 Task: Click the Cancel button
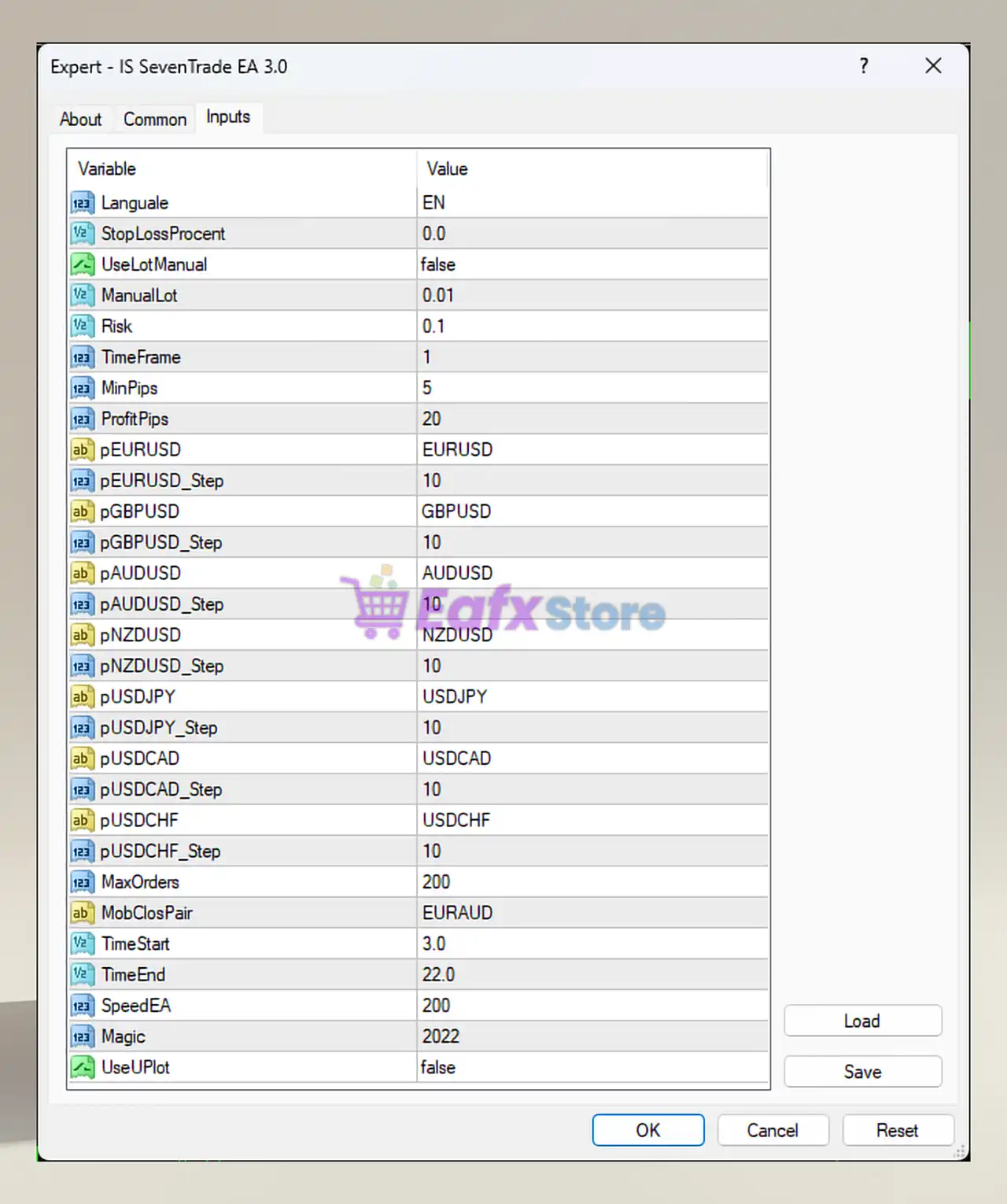773,1130
